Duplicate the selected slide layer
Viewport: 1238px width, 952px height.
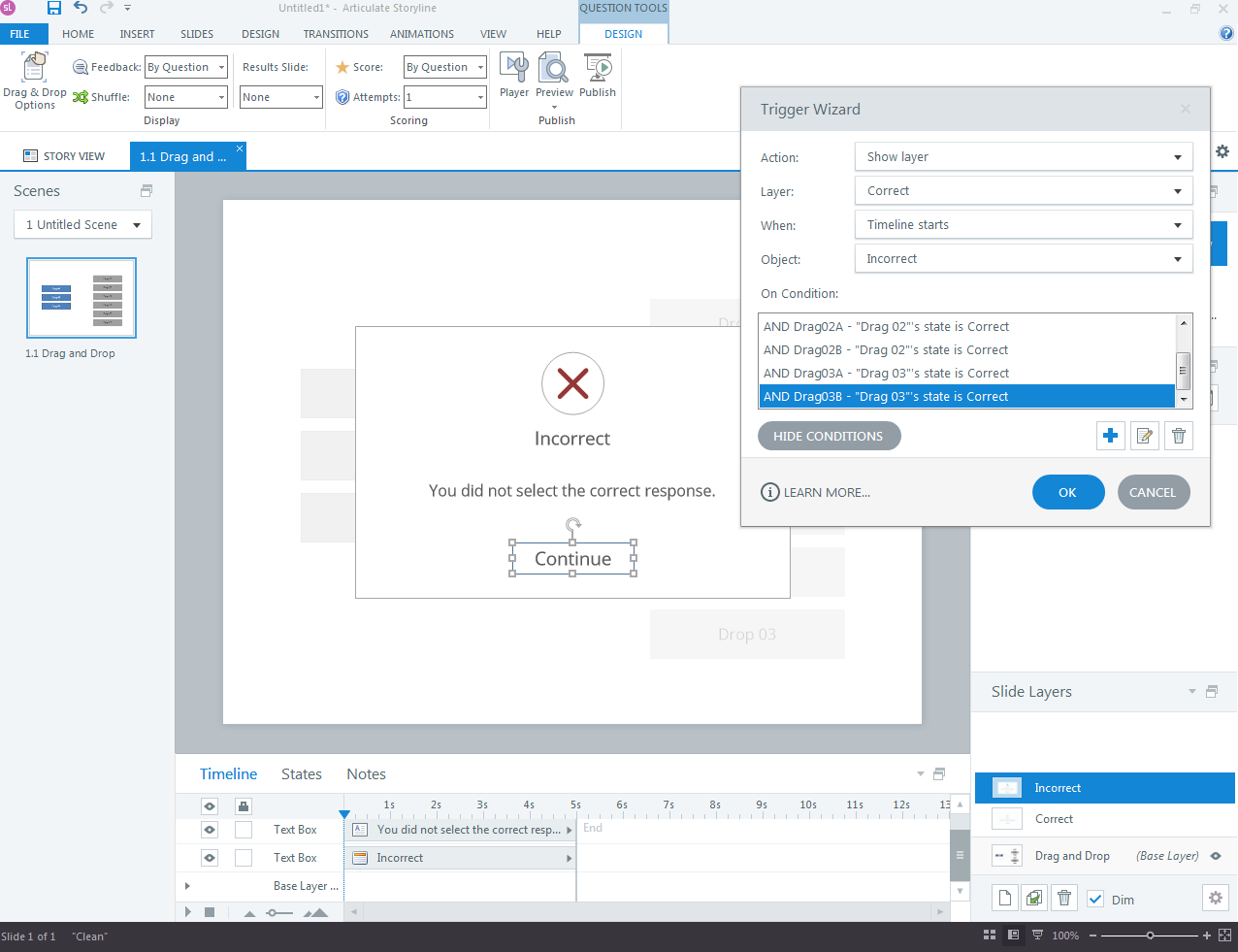[1034, 899]
